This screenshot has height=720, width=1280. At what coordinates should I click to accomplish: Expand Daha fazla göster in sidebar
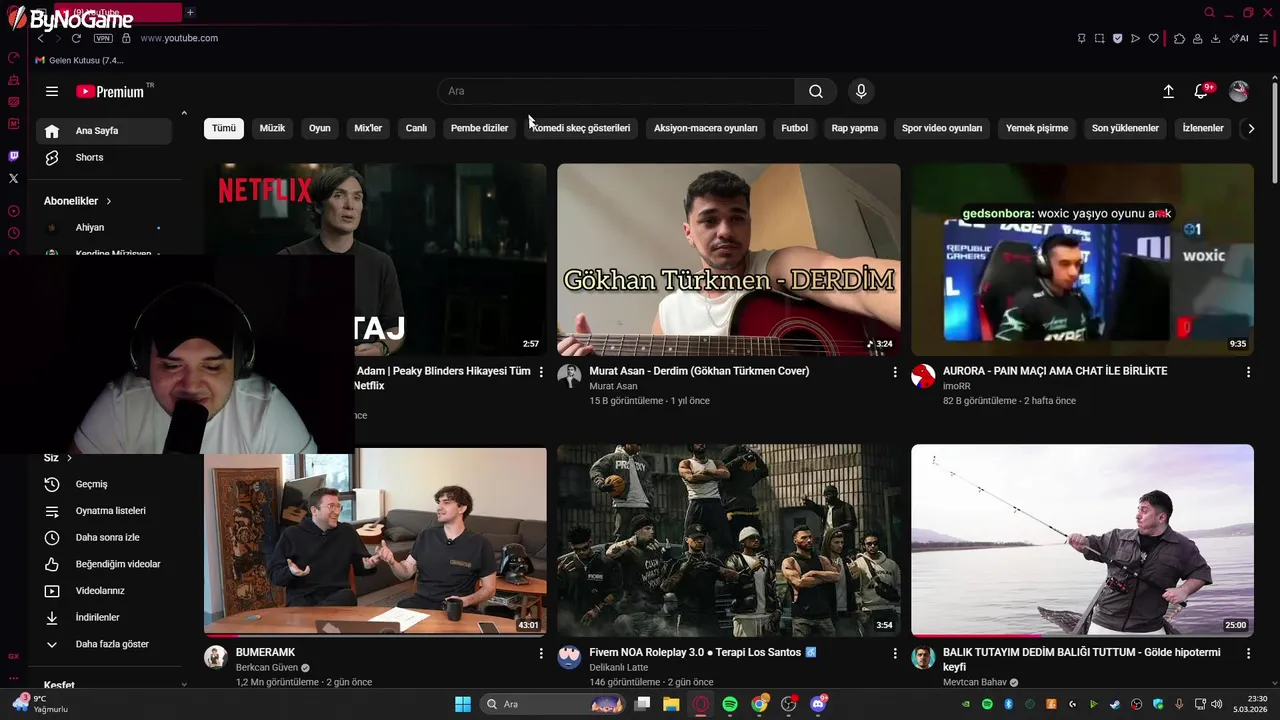point(105,644)
